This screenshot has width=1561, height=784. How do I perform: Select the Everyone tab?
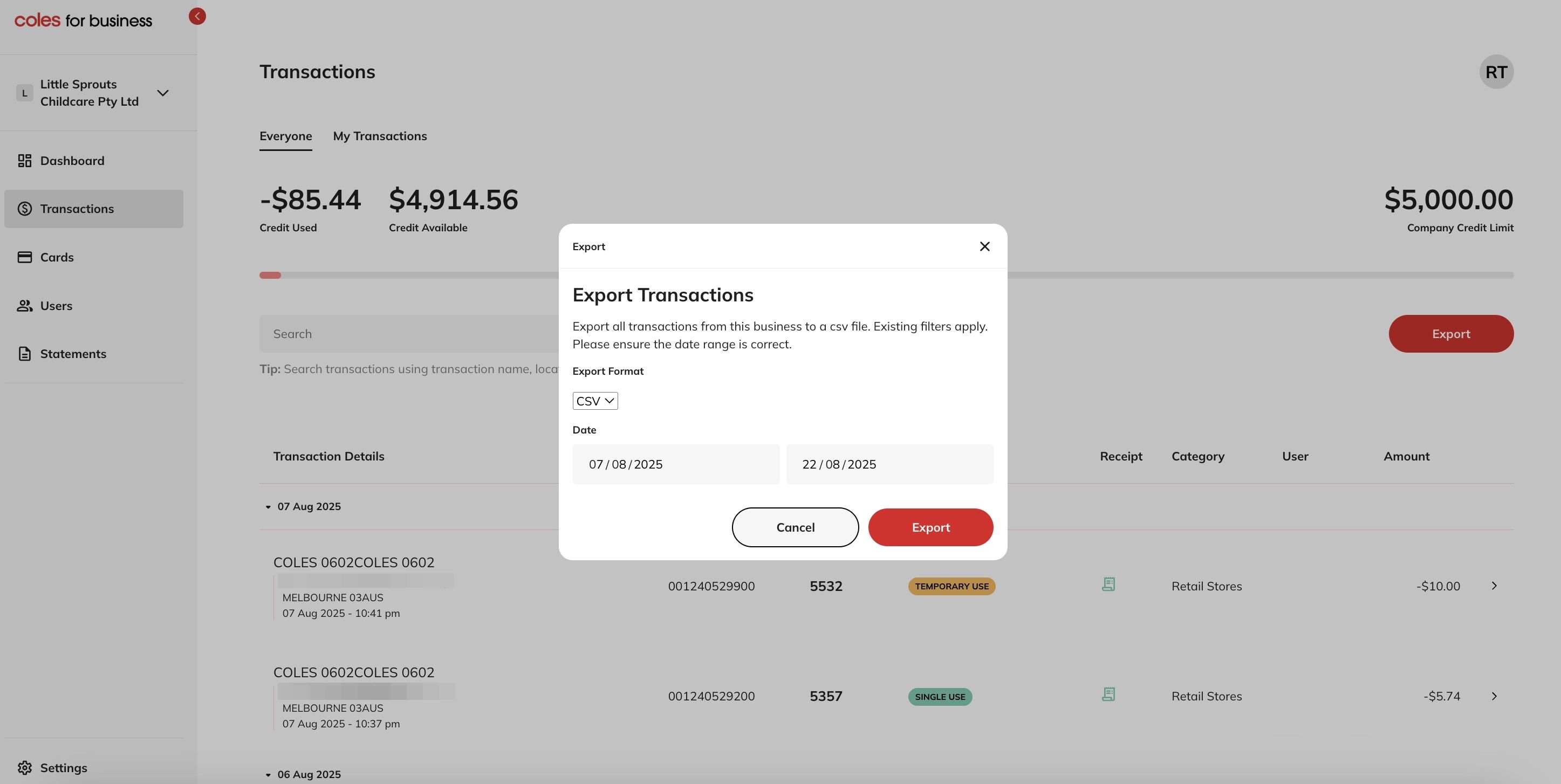point(285,136)
